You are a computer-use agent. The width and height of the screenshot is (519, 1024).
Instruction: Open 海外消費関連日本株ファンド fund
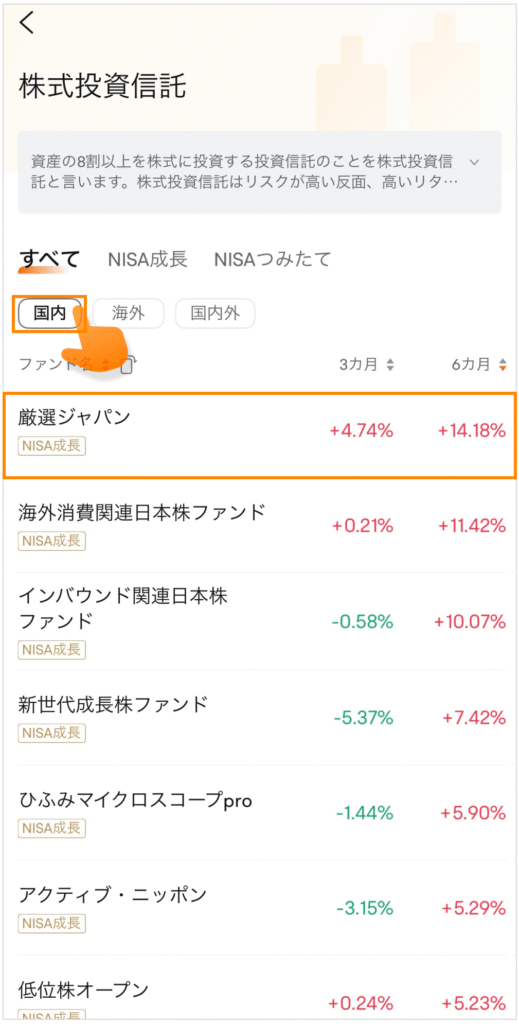[259, 525]
